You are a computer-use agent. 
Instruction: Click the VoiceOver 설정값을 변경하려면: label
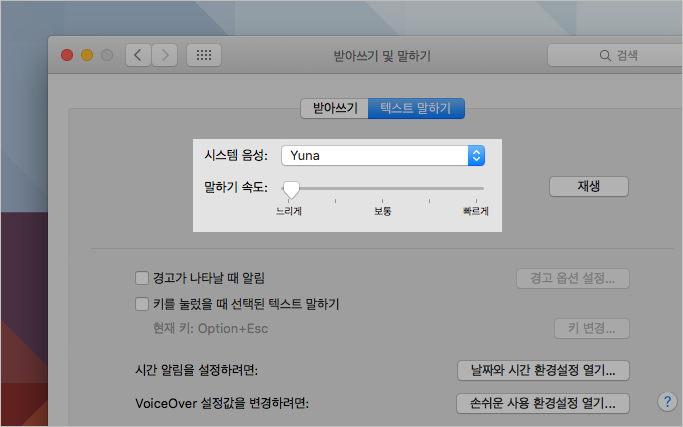(222, 403)
